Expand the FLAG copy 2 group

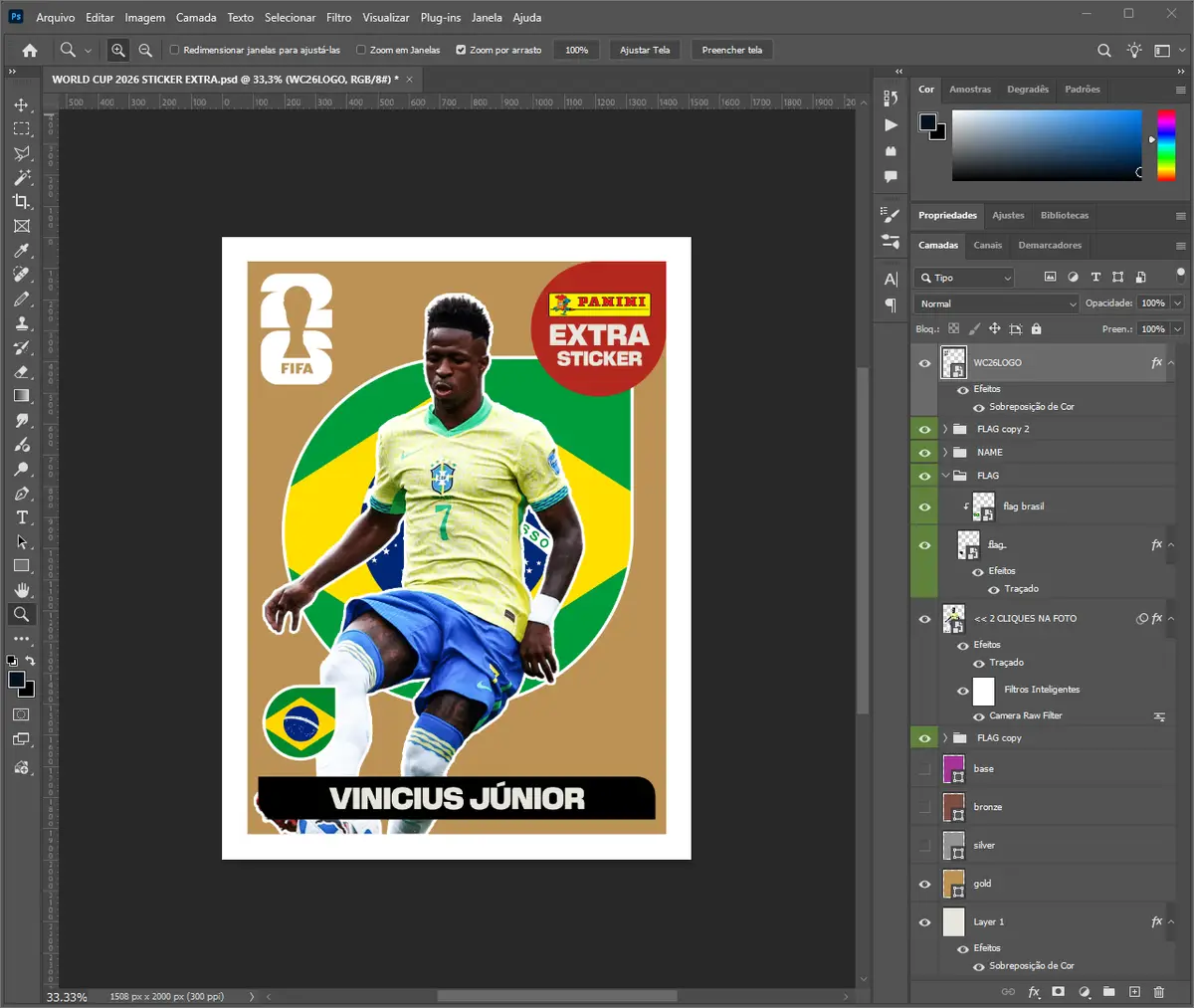click(945, 430)
